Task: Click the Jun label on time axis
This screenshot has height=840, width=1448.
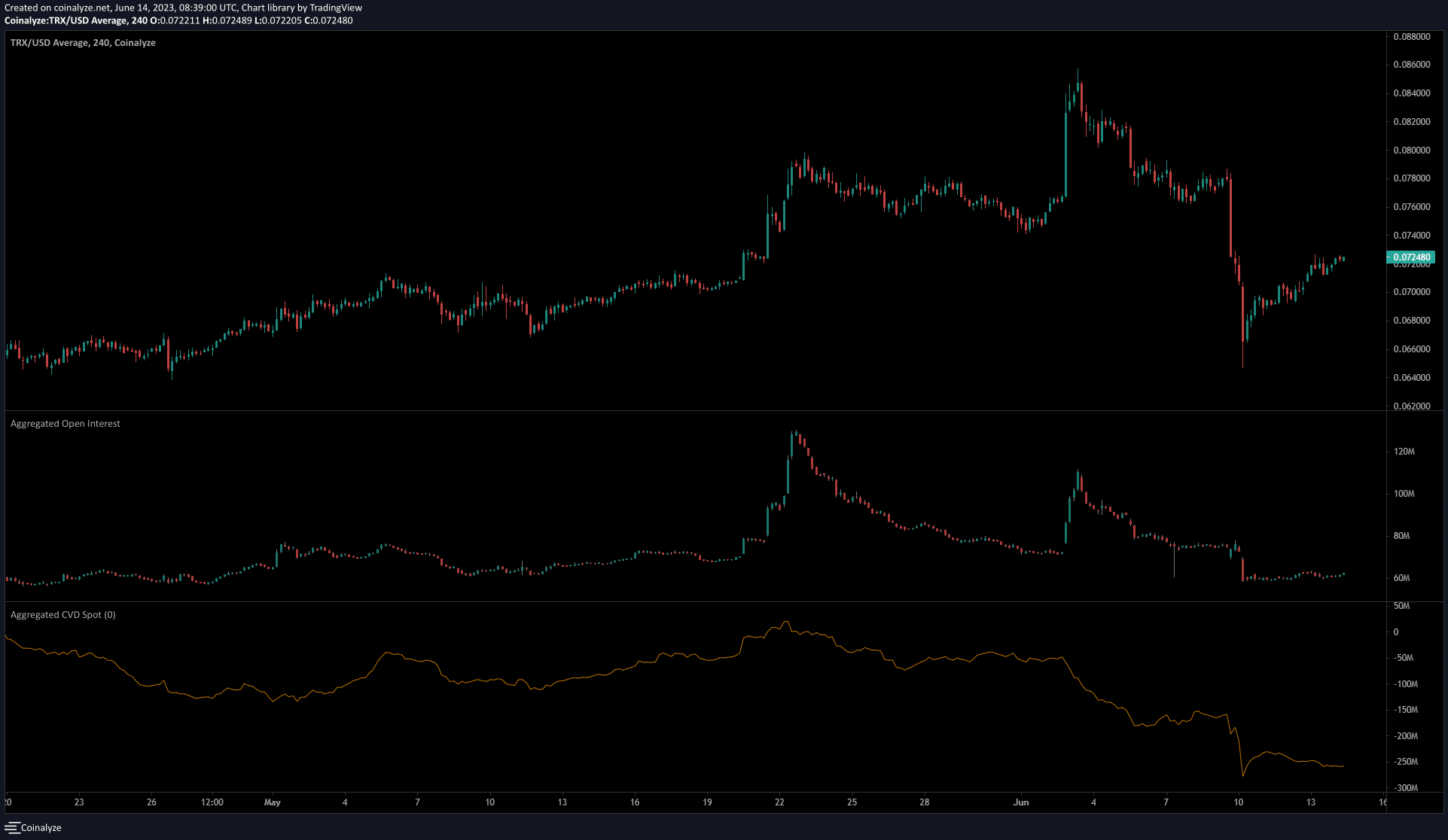Action: [1021, 802]
